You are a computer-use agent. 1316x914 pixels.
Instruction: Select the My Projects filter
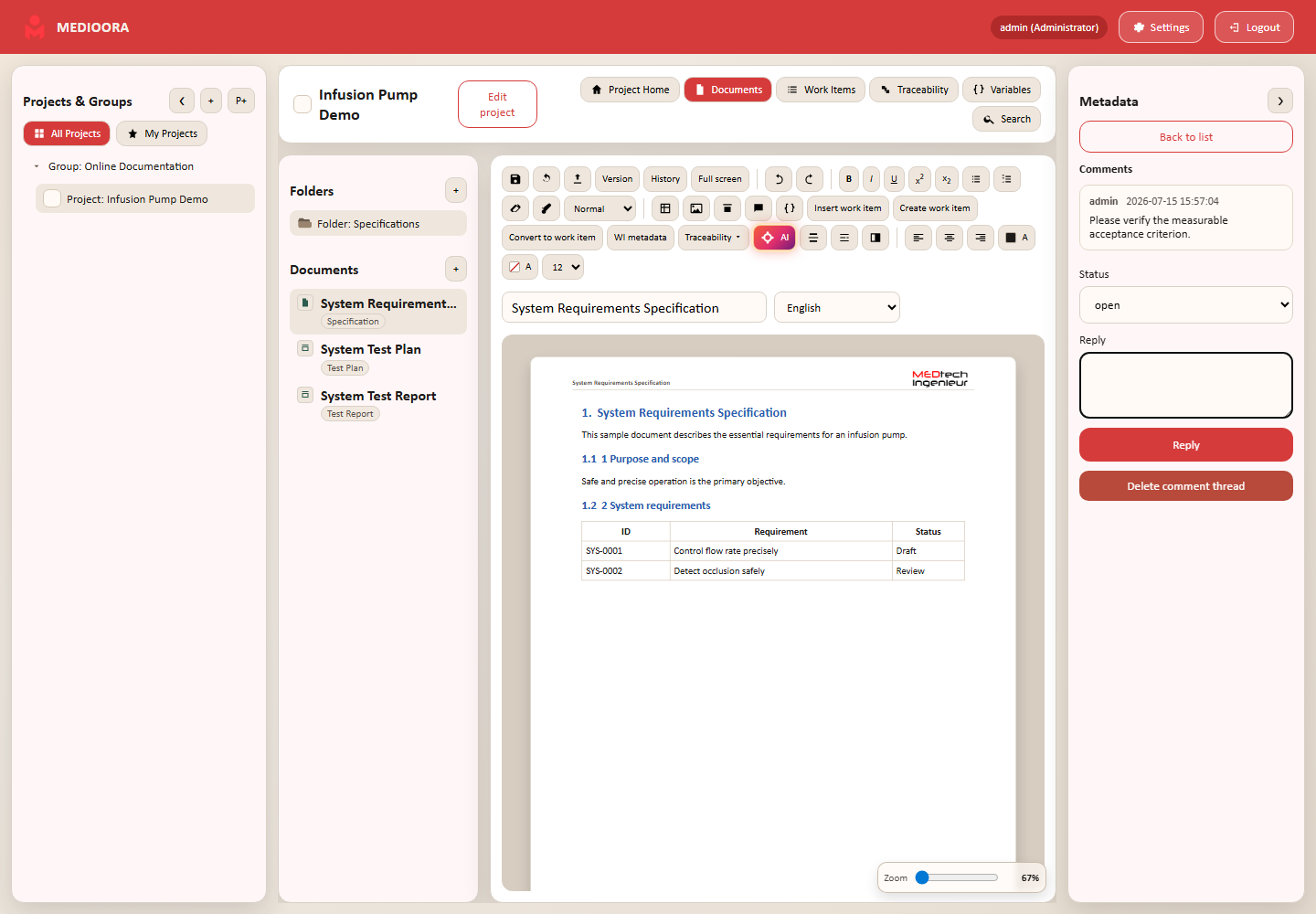click(x=162, y=133)
